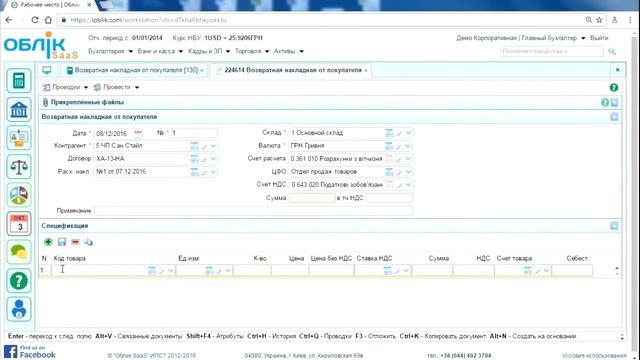This screenshot has width=640, height=360.
Task: Delete the specification row with red minus
Action: (x=75, y=242)
